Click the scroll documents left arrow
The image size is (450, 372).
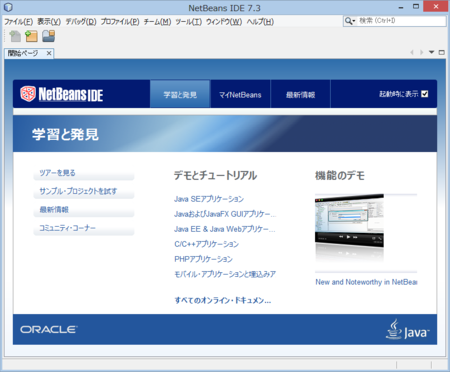click(x=412, y=52)
